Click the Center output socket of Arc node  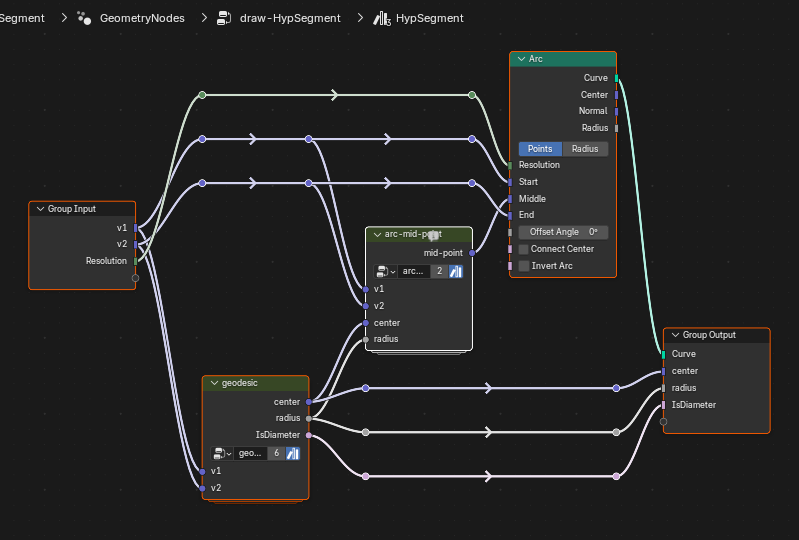(617, 95)
